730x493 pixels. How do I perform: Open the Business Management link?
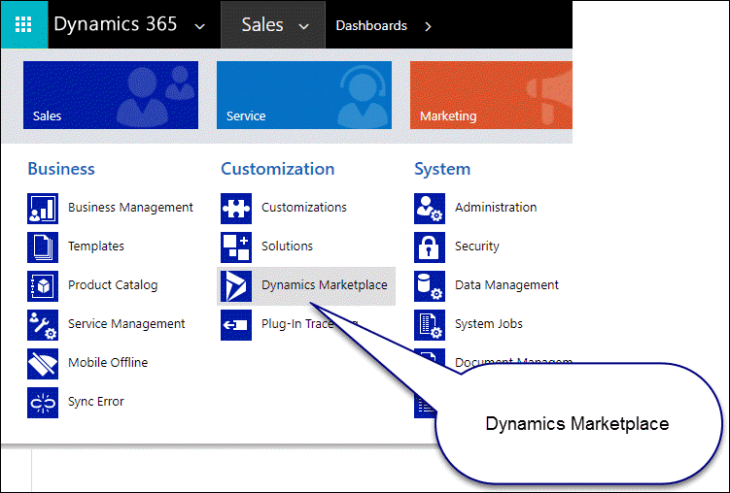130,207
